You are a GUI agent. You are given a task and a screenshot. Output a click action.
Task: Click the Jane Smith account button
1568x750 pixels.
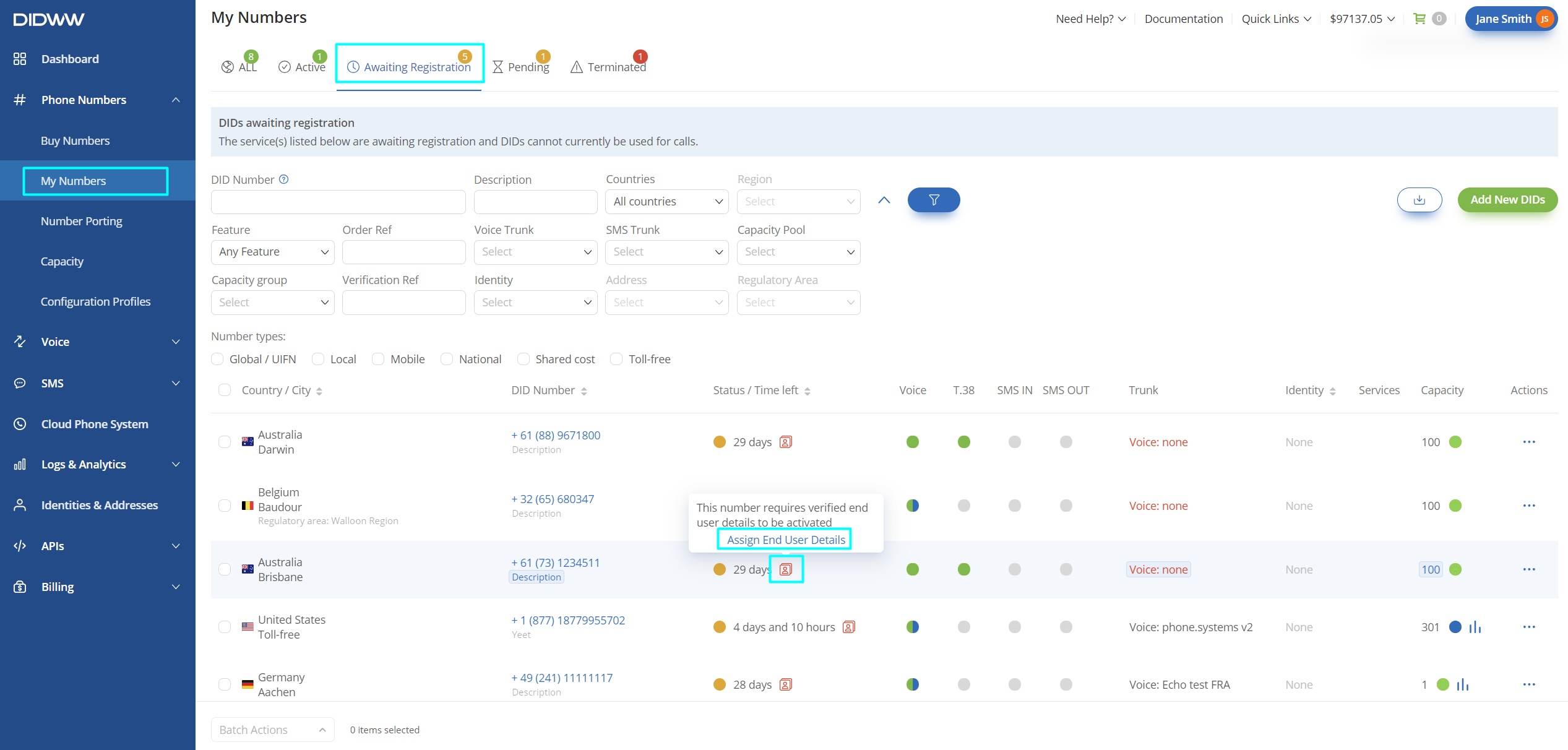1511,19
